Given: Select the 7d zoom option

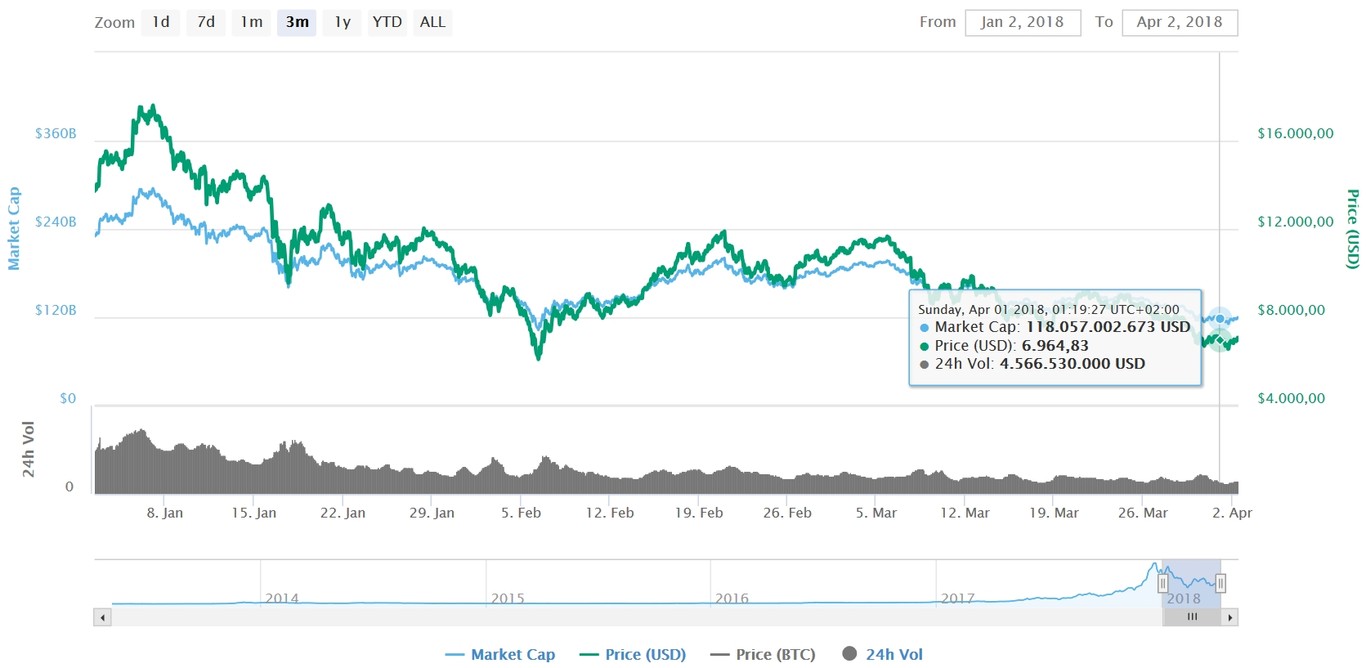Looking at the screenshot, I should click(205, 22).
